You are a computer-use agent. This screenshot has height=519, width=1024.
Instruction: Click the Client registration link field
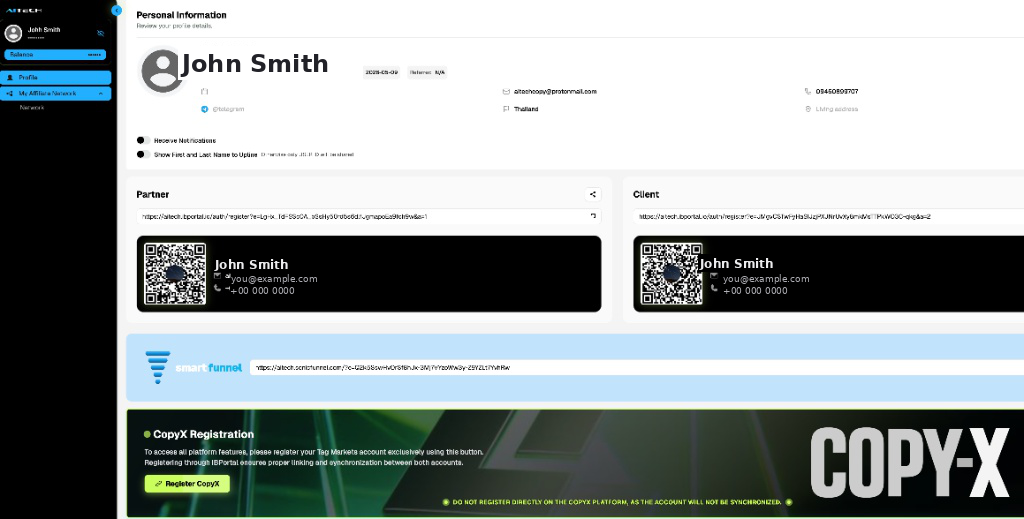coord(828,217)
